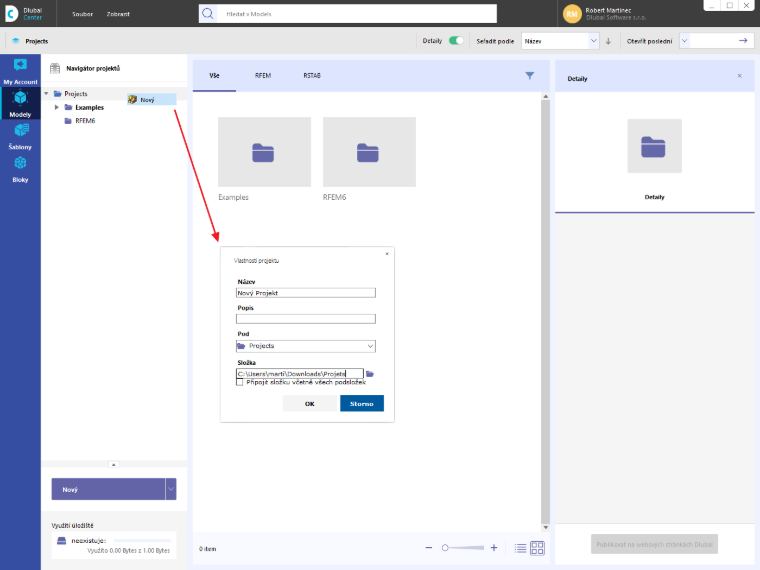Screen dimensions: 760x570
Task: Open the RFEM6 folder thumbnail
Action: [x=369, y=152]
